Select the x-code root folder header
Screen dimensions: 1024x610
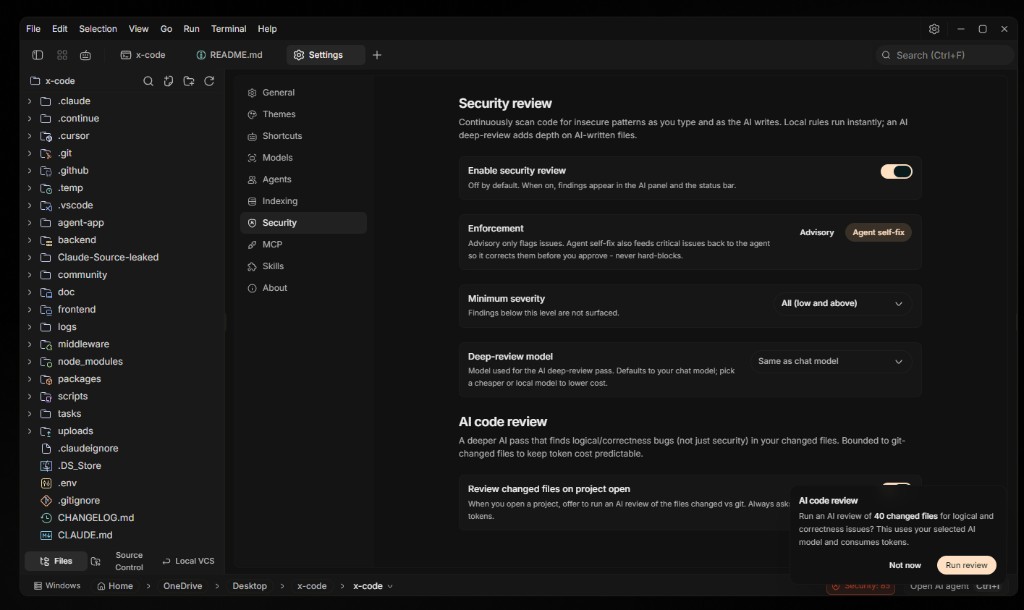[x=53, y=81]
